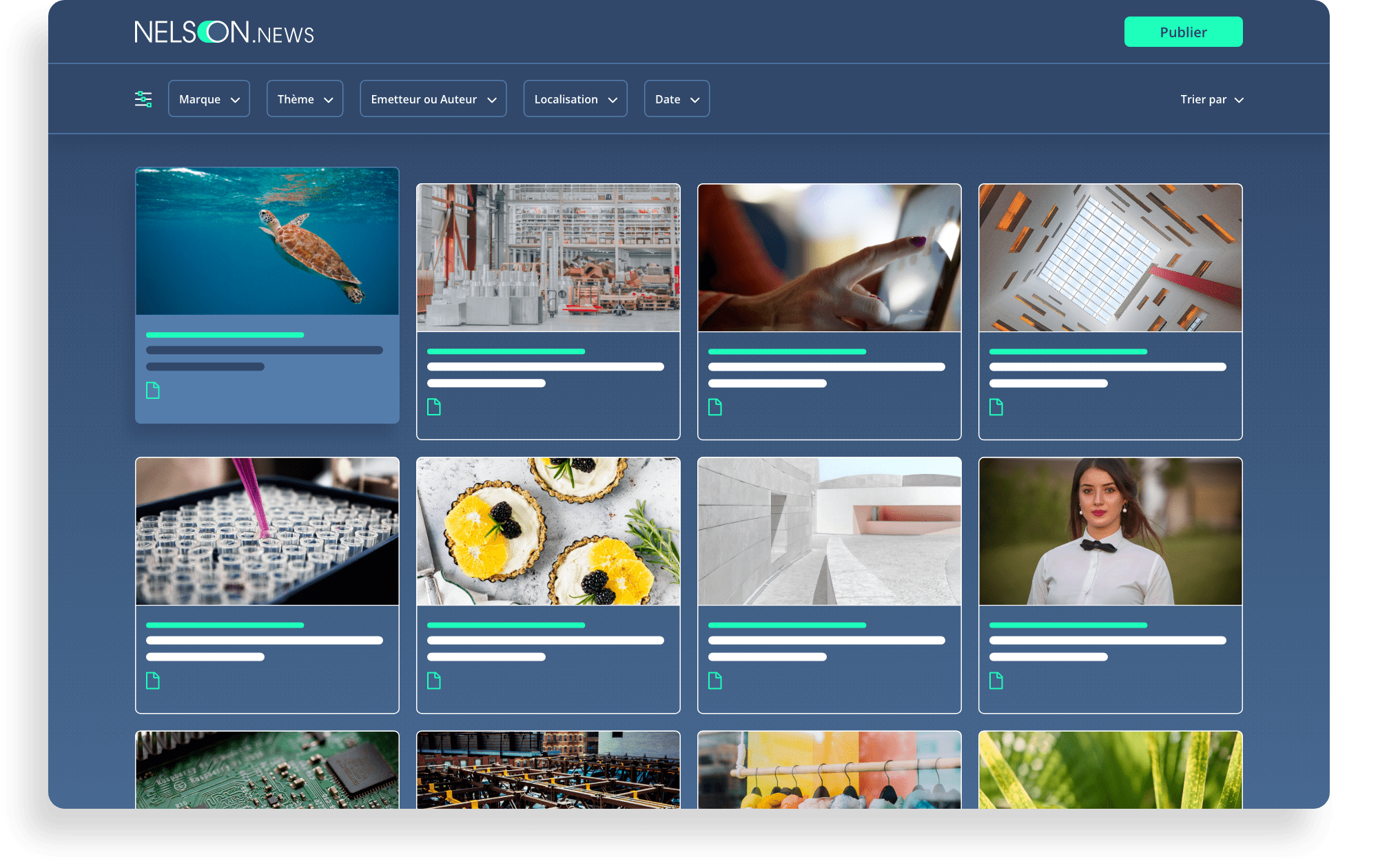Click document icon on woman bow-tie card
The width and height of the screenshot is (1378, 868).
point(996,681)
